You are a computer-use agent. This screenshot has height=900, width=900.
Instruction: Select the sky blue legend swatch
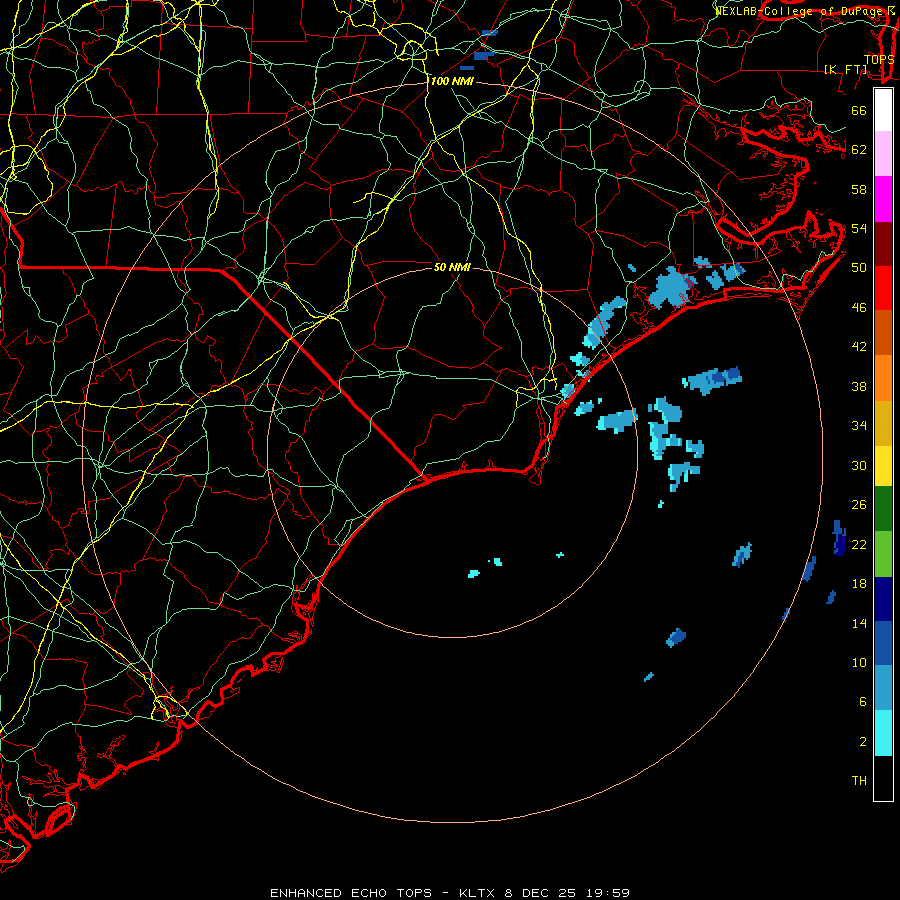(x=883, y=688)
